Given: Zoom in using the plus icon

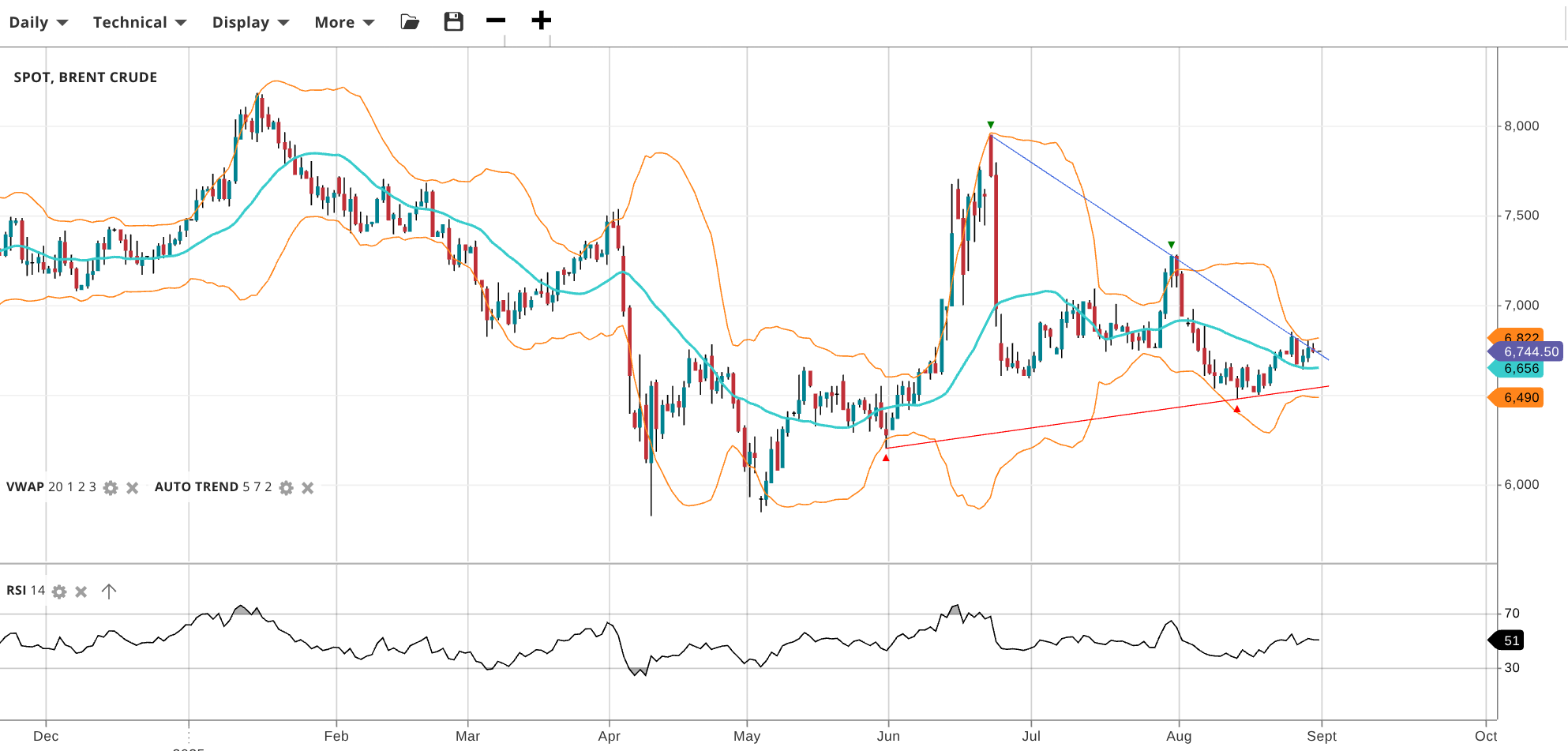Looking at the screenshot, I should (541, 21).
